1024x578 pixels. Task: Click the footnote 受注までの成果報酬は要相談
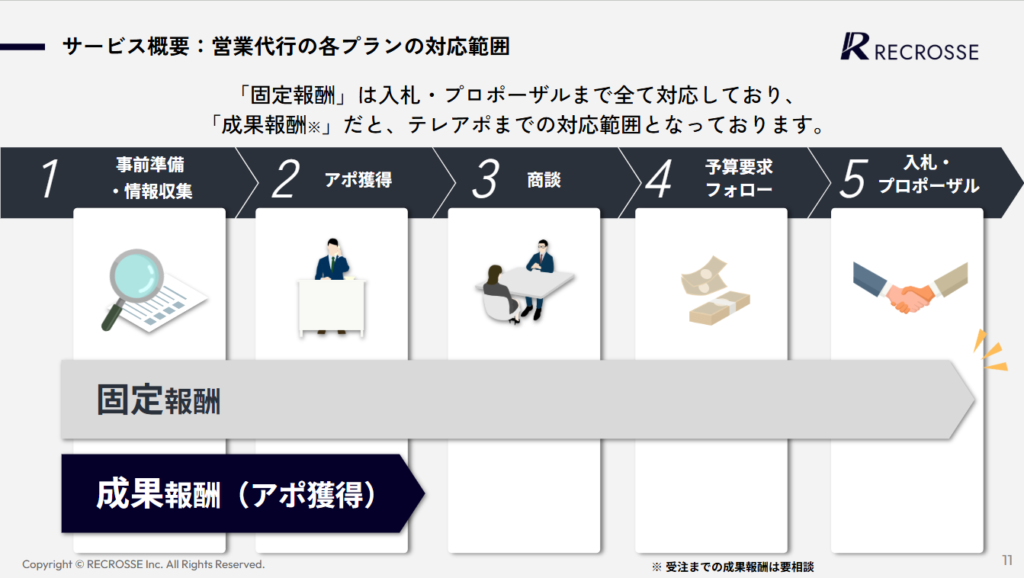pyautogui.click(x=733, y=567)
